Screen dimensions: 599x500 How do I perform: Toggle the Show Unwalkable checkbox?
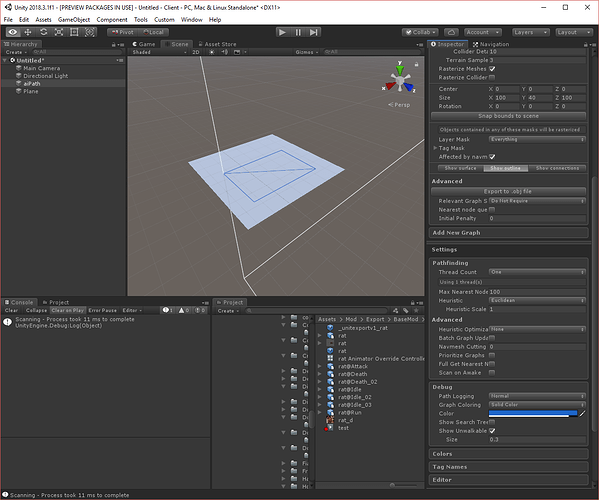pyautogui.click(x=492, y=430)
